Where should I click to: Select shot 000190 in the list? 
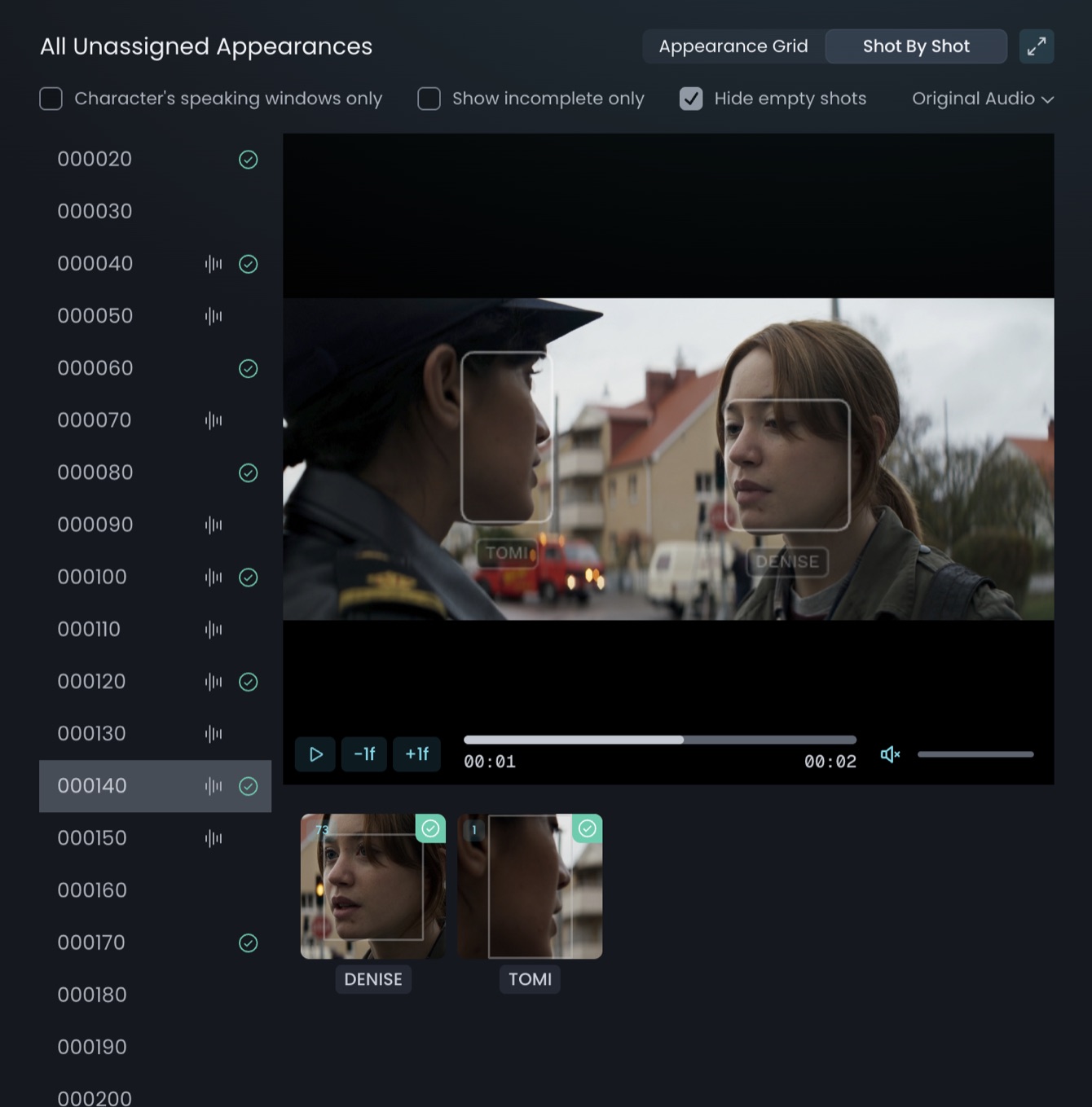pyautogui.click(x=155, y=1047)
